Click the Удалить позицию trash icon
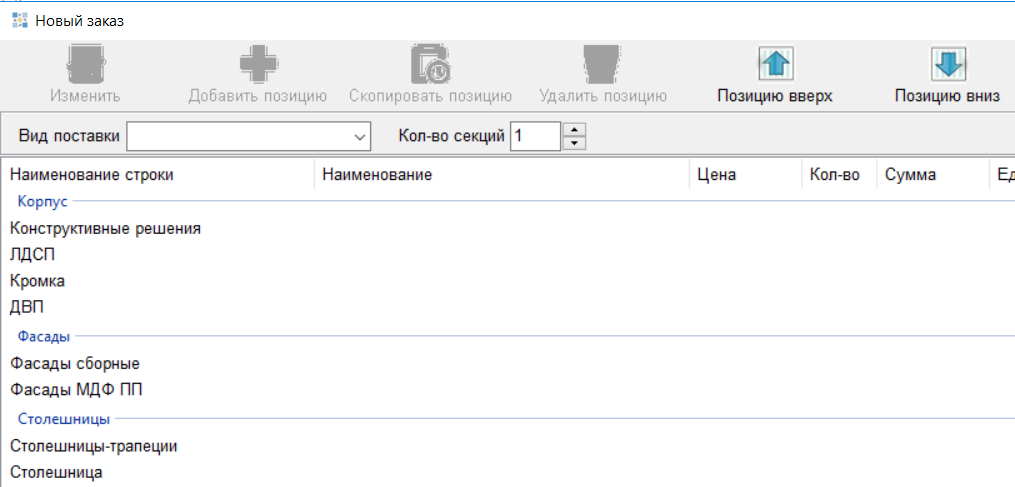The width and height of the screenshot is (1015, 487). 602,66
